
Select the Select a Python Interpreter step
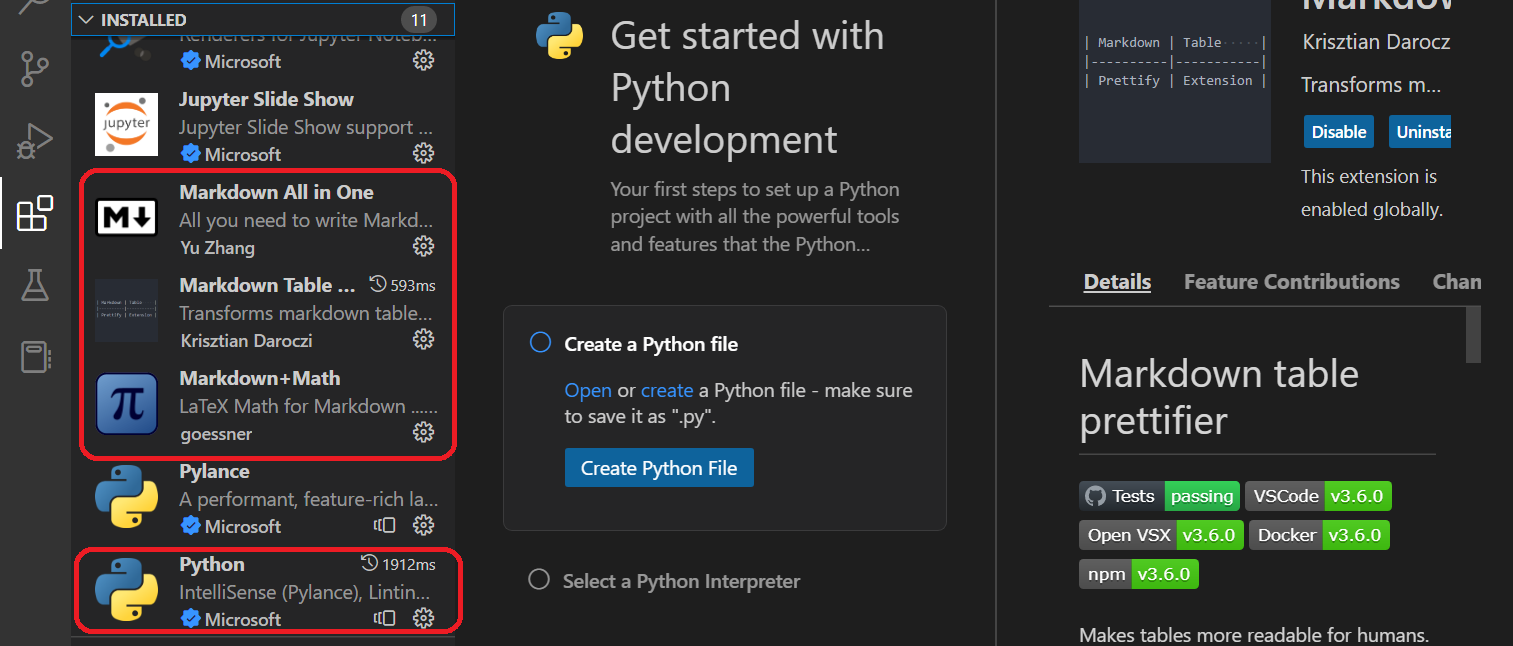coord(664,580)
